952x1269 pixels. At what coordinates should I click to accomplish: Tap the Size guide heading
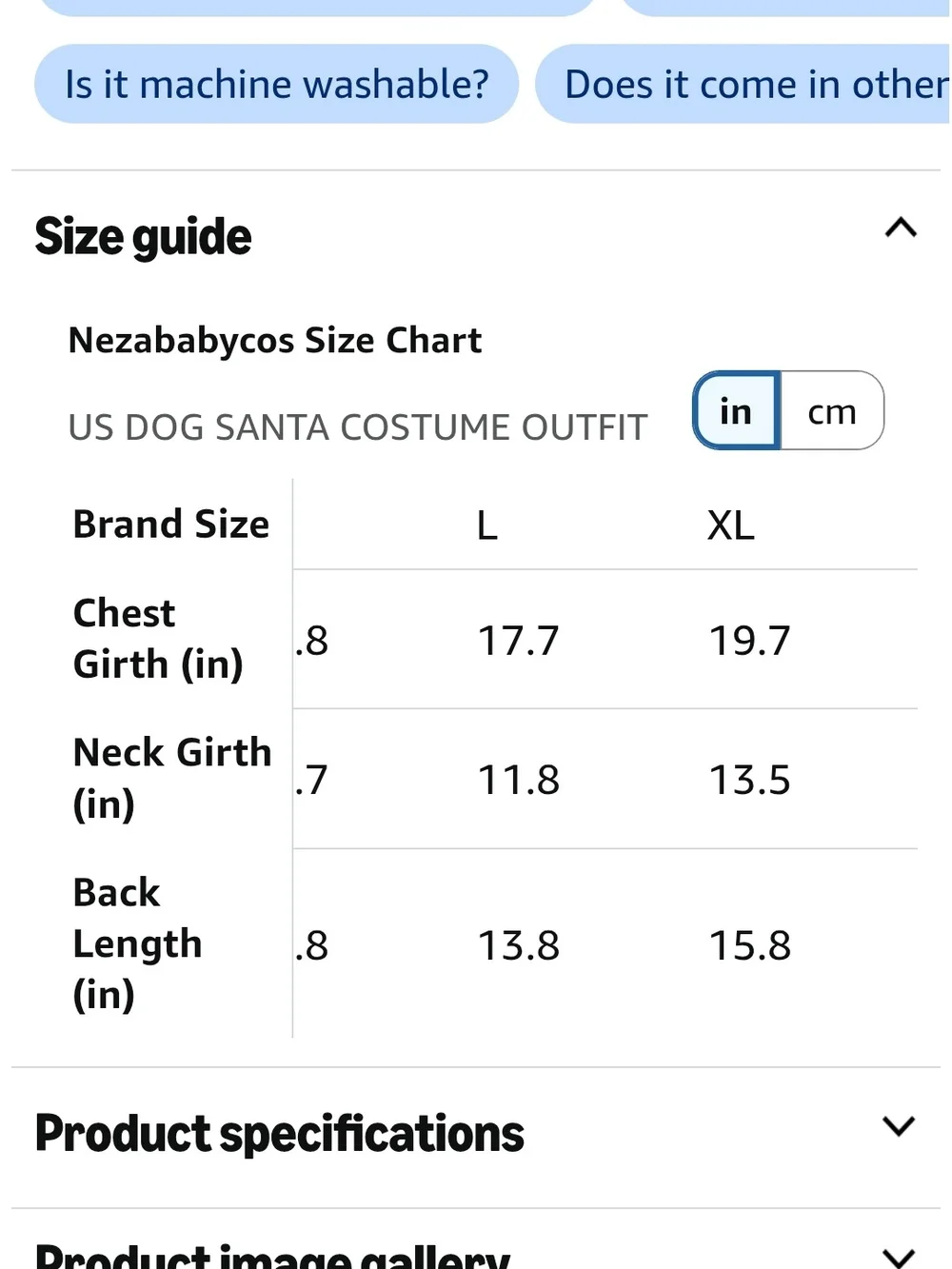coord(144,237)
